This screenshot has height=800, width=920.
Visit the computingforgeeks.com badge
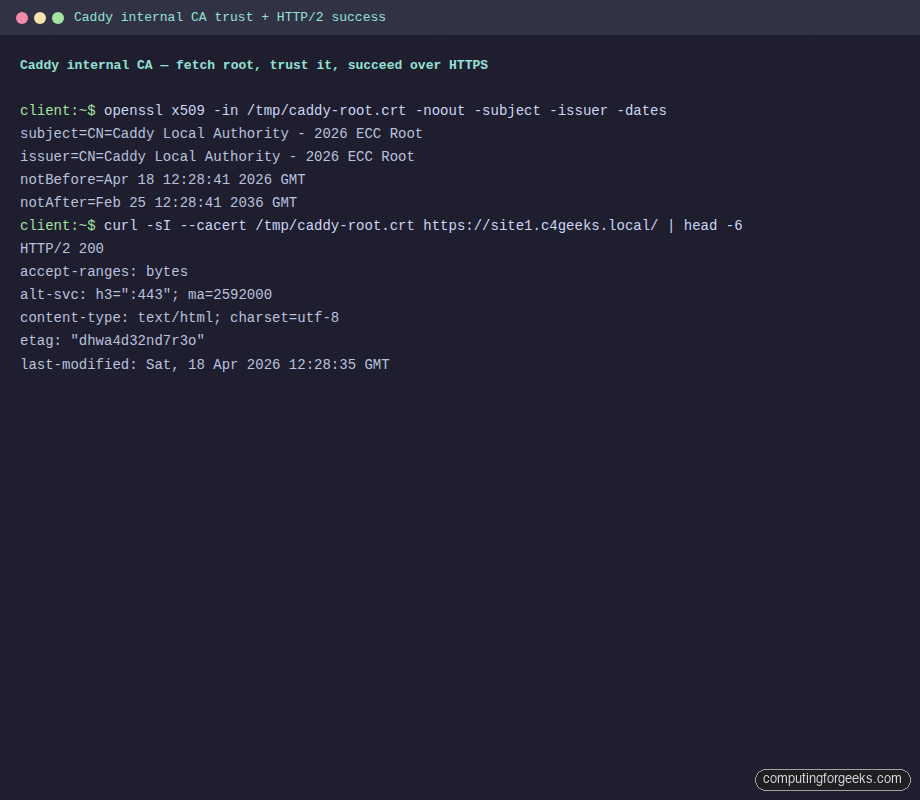[831, 779]
